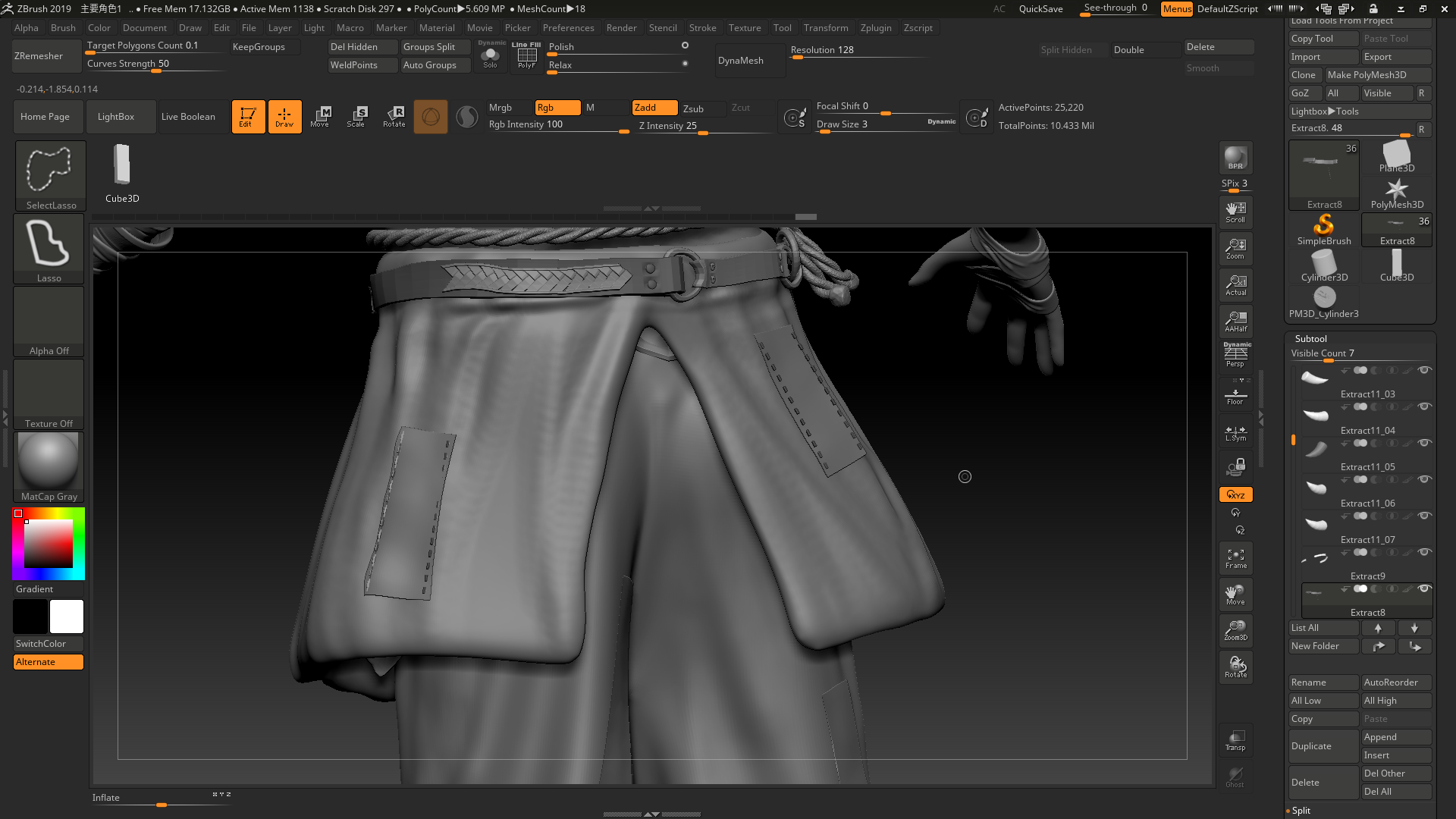Open the MatCap Gray material picker
The height and width of the screenshot is (819, 1456).
(49, 467)
